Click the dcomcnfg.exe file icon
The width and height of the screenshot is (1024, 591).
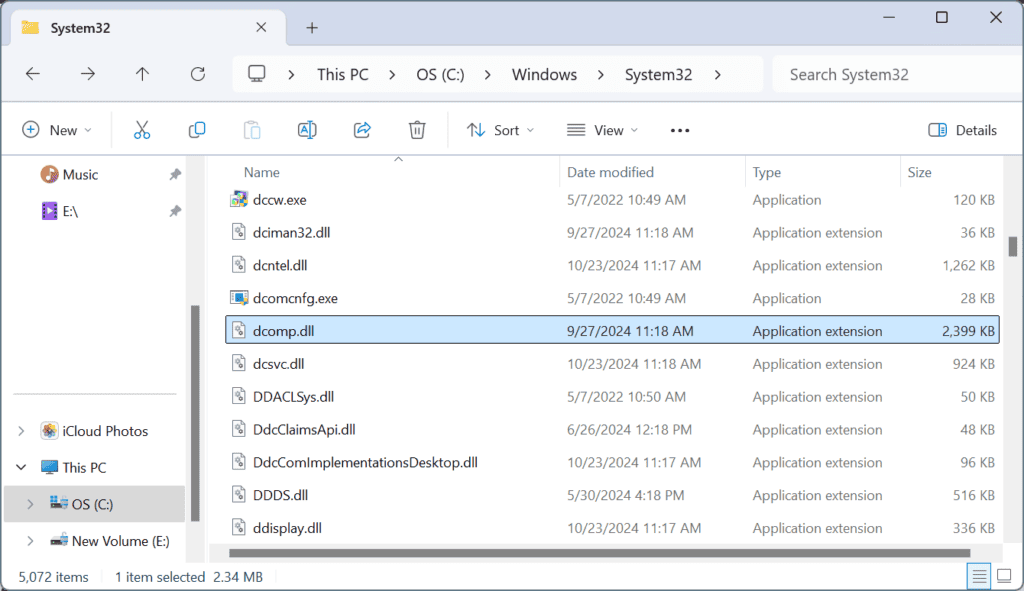[239, 298]
